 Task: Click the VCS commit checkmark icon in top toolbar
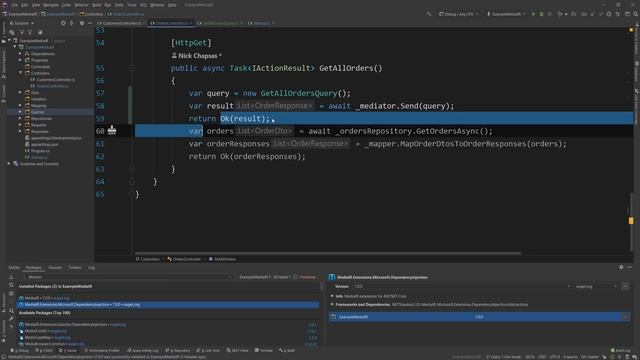click(601, 14)
